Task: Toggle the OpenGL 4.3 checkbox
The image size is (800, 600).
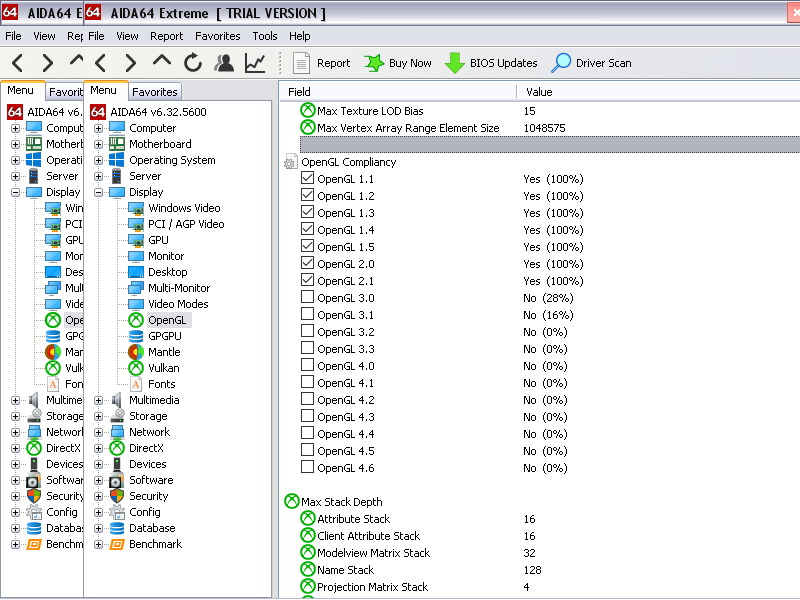Action: pyautogui.click(x=307, y=416)
